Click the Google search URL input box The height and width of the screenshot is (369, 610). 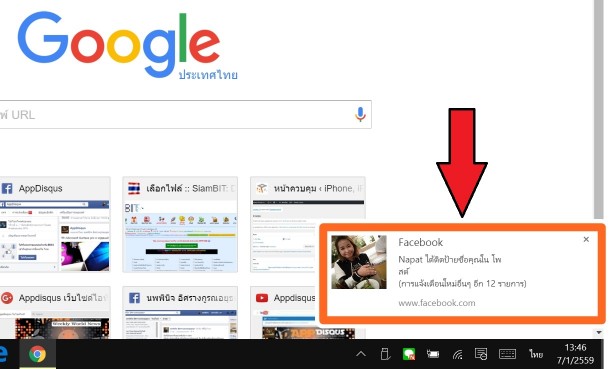pyautogui.click(x=186, y=115)
